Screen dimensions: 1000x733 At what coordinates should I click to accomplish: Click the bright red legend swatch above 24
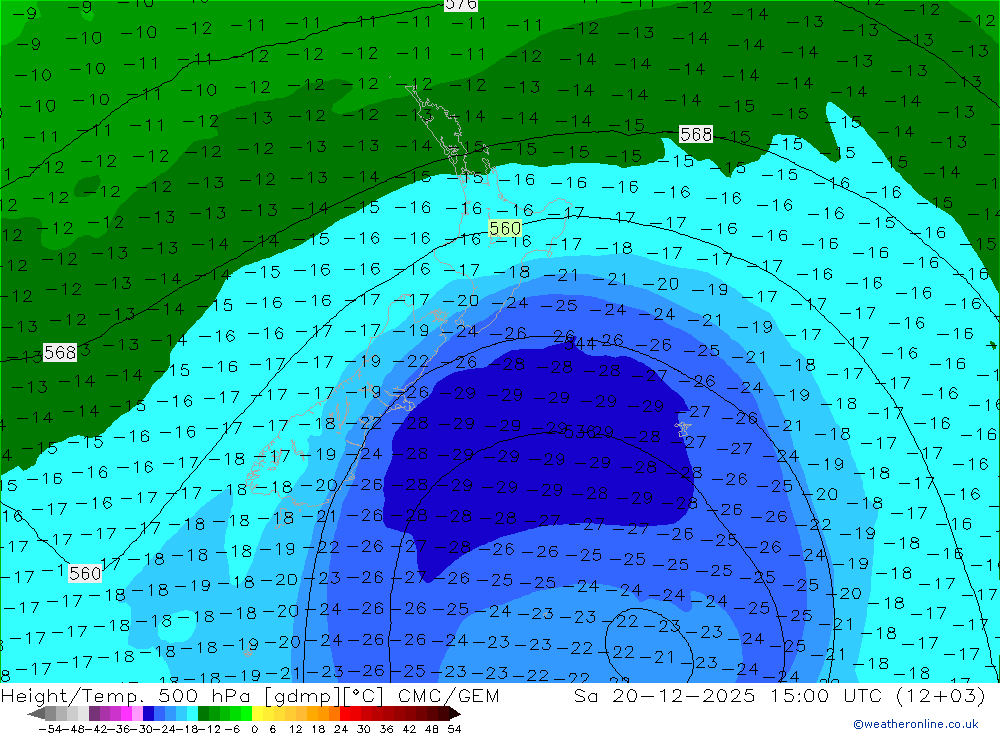pyautogui.click(x=345, y=713)
